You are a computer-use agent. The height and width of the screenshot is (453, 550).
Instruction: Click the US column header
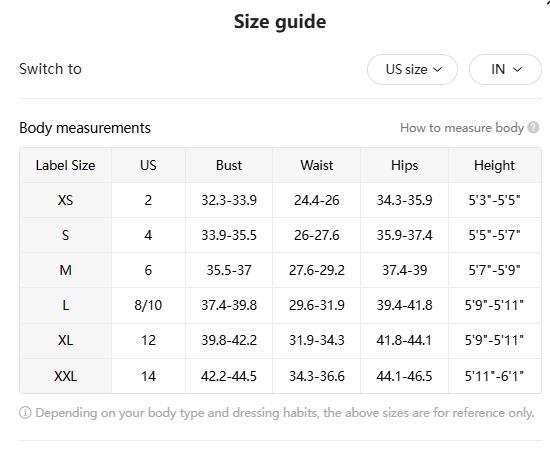[148, 165]
